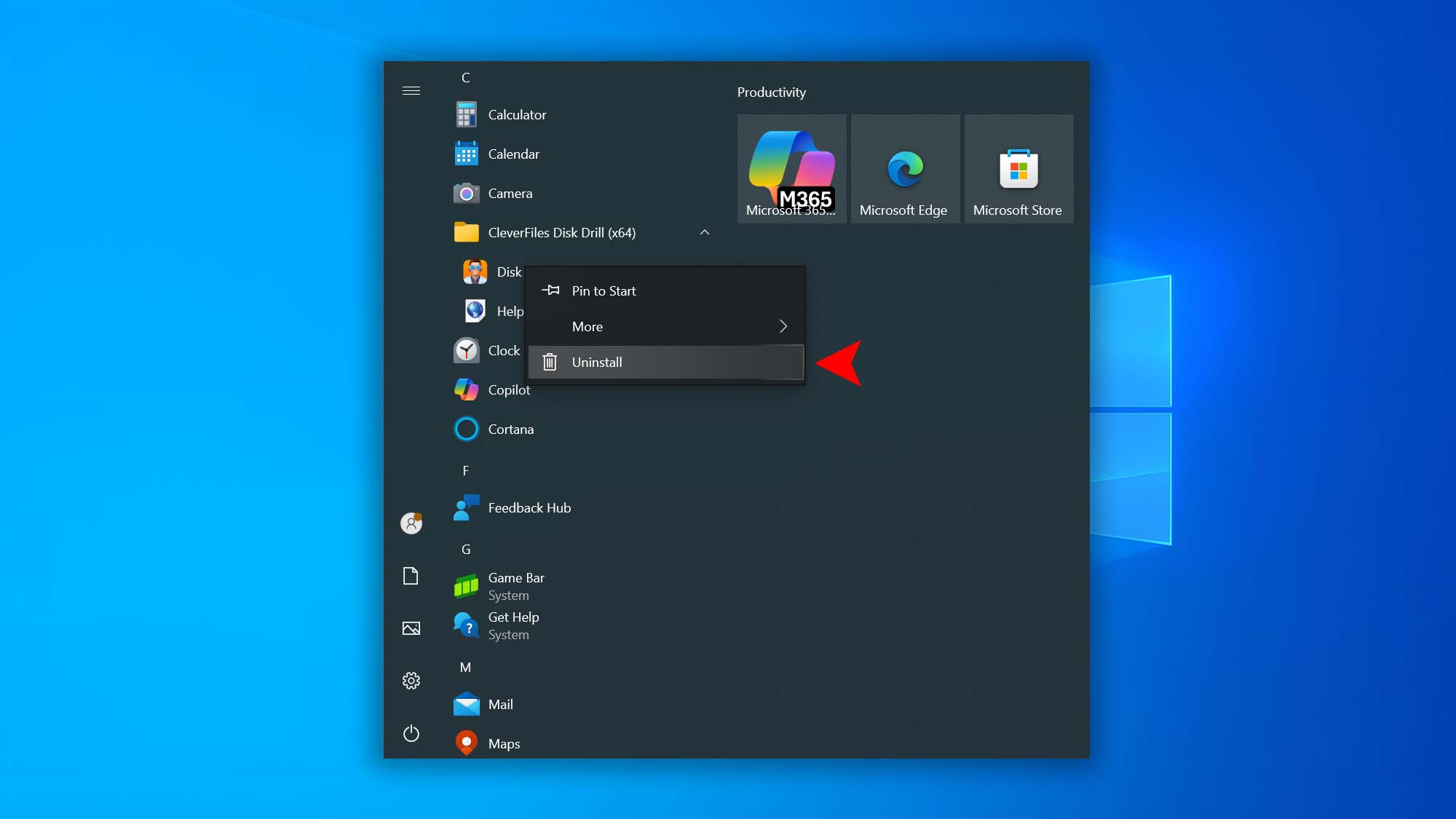Launch Camera via its icon
The image size is (1456, 819).
[x=466, y=194]
